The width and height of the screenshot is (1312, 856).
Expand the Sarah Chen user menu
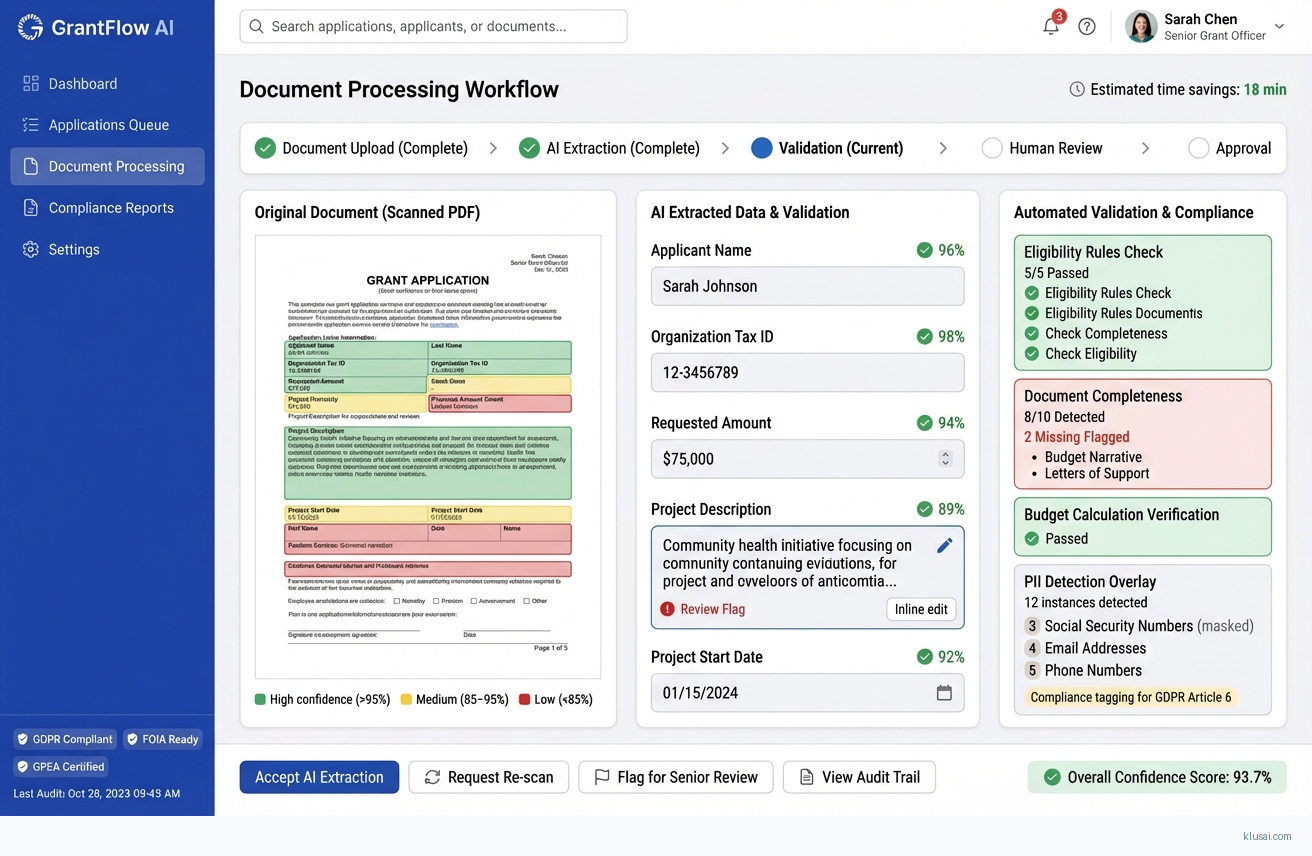[x=1279, y=27]
